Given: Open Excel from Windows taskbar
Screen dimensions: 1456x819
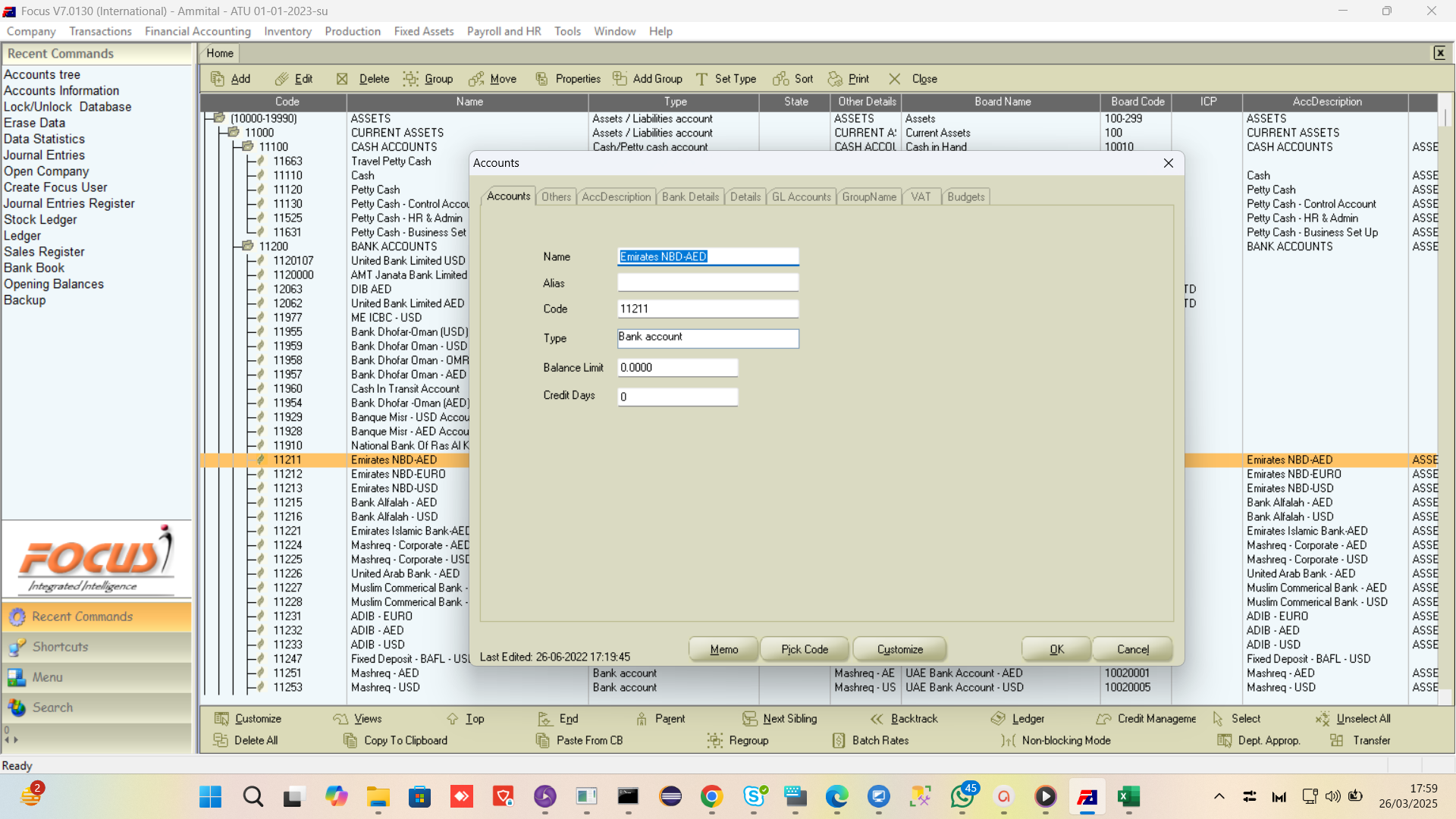Looking at the screenshot, I should click(x=1128, y=796).
